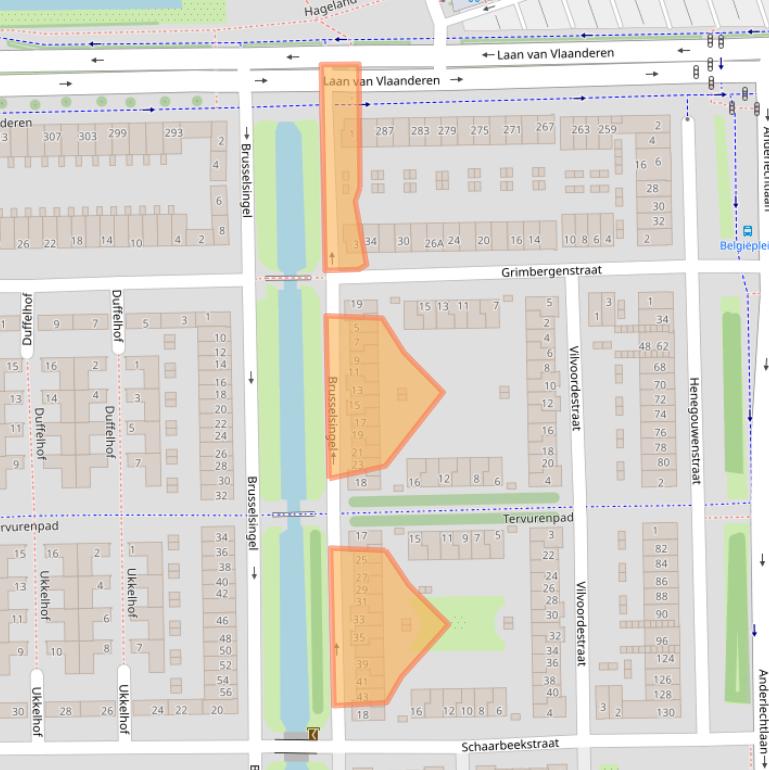Click house number 124 on Henegouwenstraat
Screen dimensions: 769x770
[x=665, y=659]
